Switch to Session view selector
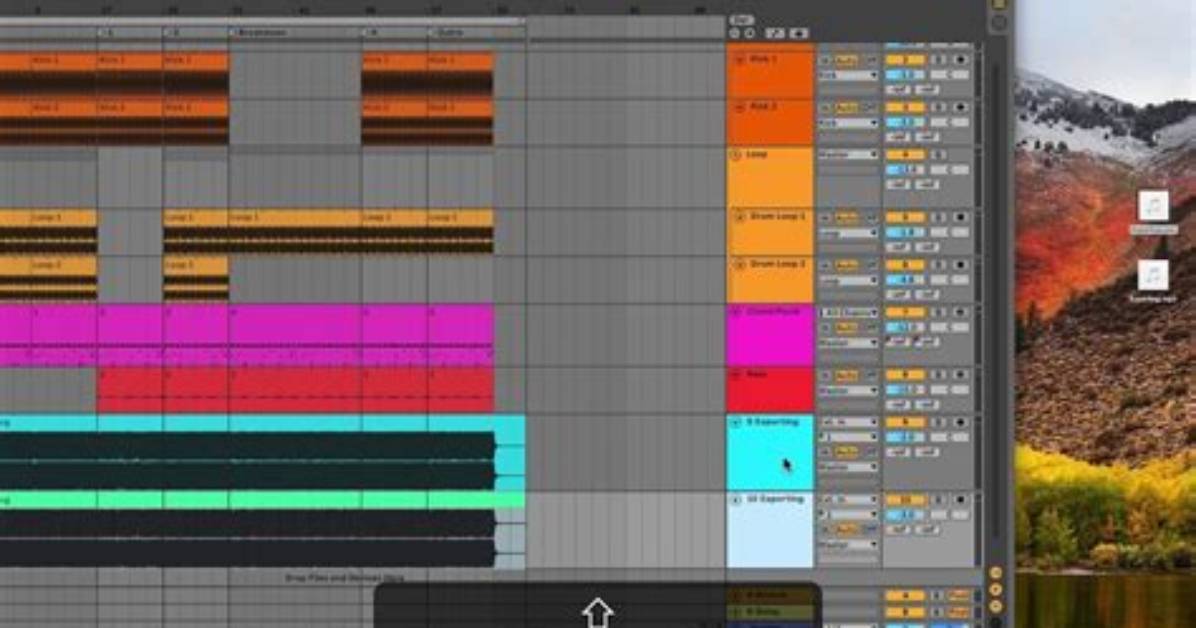Screen dimensions: 1196x628 tap(998, 22)
